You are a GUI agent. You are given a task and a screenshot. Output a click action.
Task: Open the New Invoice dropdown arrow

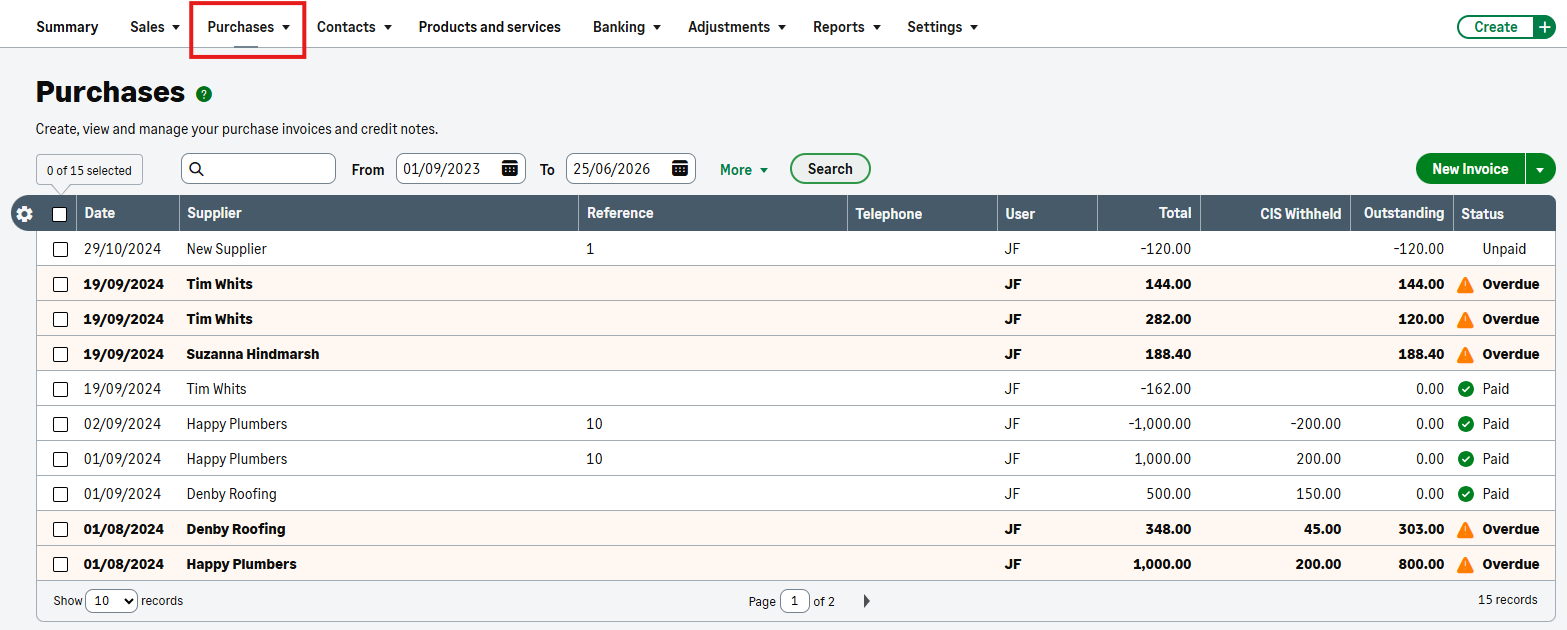[x=1540, y=169]
